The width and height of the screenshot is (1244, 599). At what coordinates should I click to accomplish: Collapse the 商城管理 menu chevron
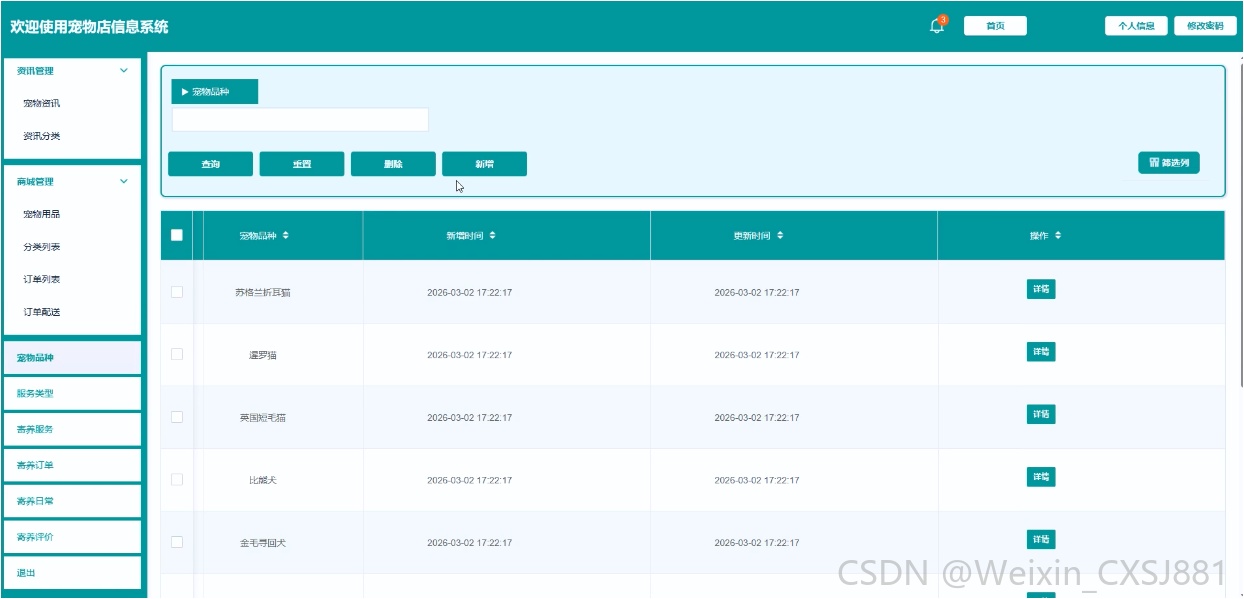point(124,182)
